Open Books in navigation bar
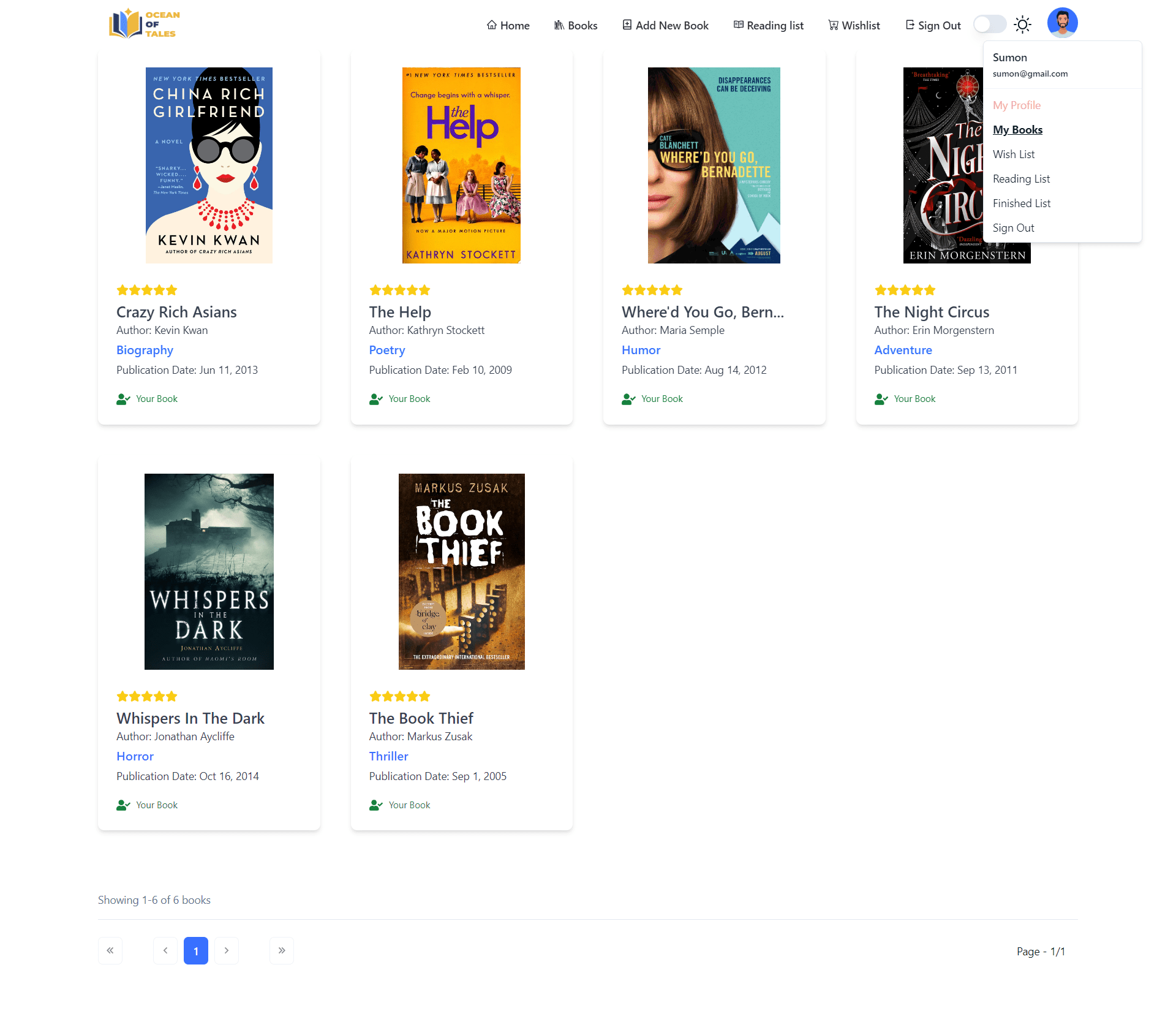1176x1027 pixels. [576, 25]
